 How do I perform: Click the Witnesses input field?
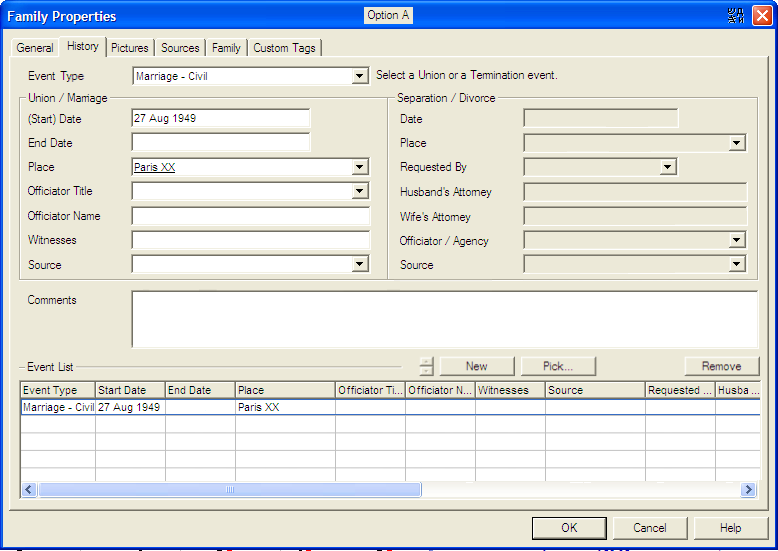(x=251, y=240)
